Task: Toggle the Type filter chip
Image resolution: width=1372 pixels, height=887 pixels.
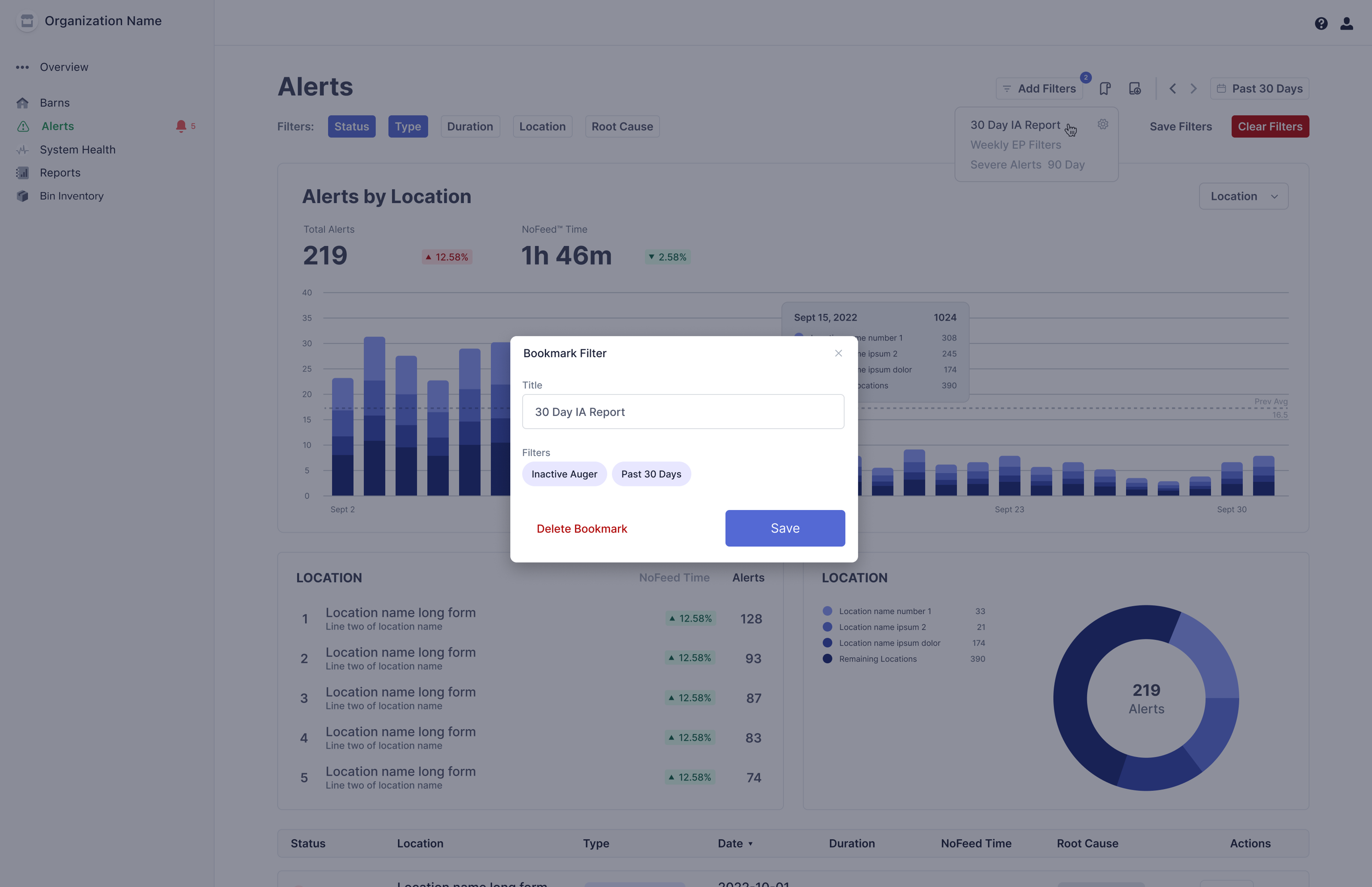Action: [408, 127]
